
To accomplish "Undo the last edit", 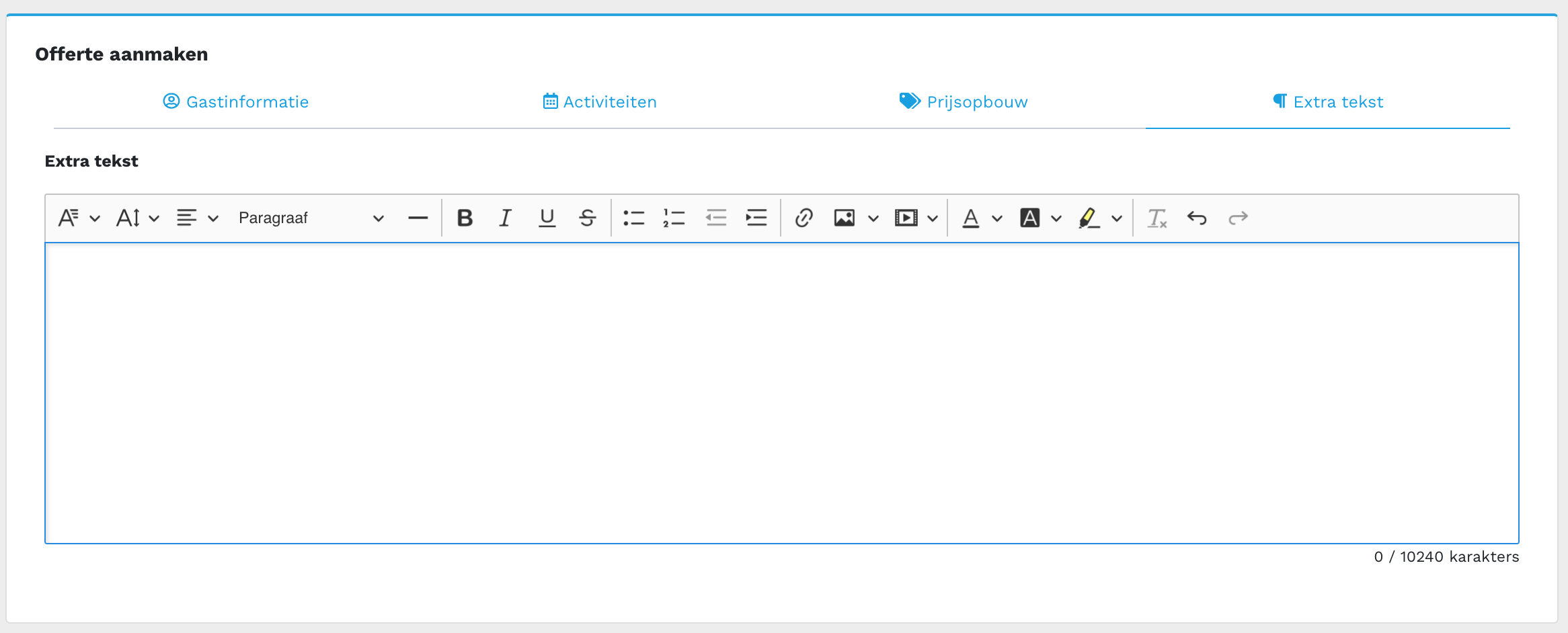I will 1197,218.
